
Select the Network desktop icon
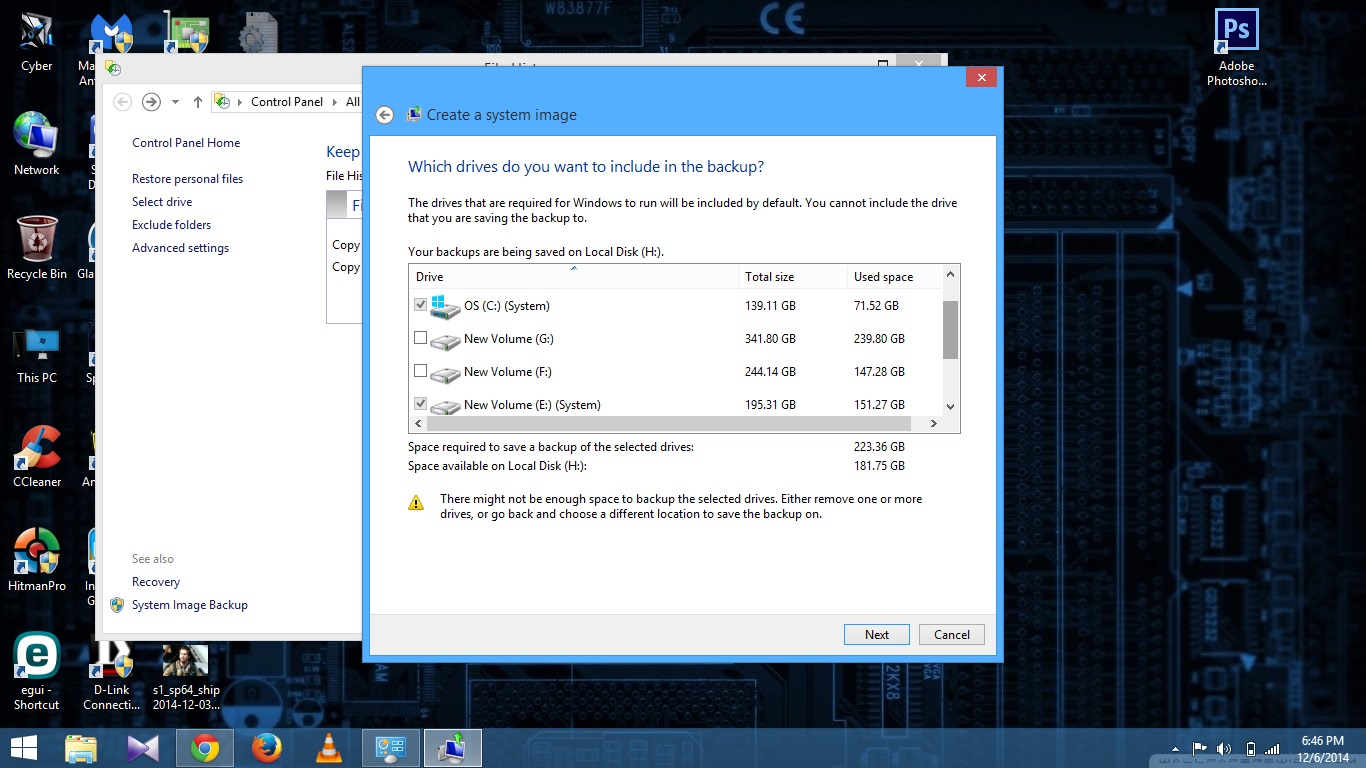[x=37, y=144]
